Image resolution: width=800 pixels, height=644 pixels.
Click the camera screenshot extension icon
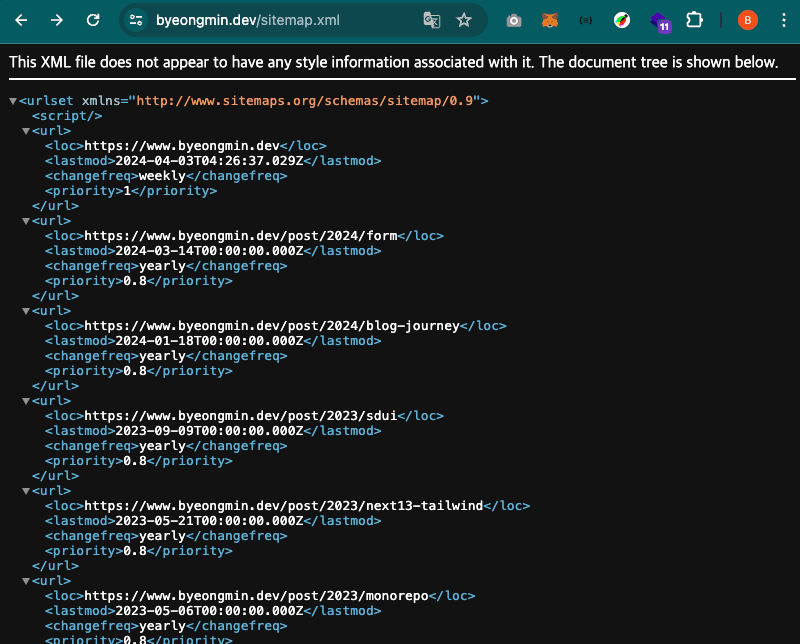513,20
